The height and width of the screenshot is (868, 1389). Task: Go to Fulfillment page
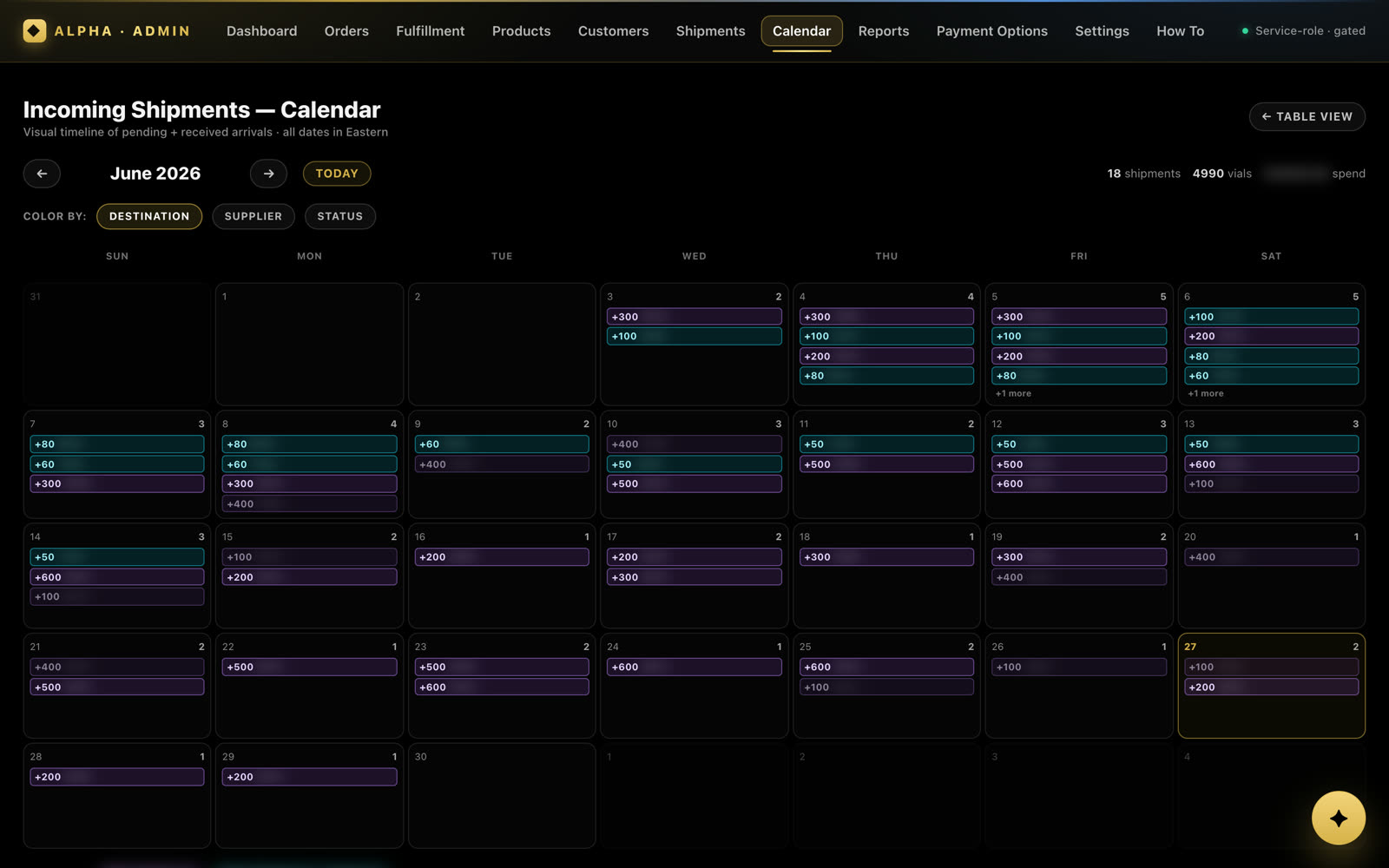click(x=431, y=31)
